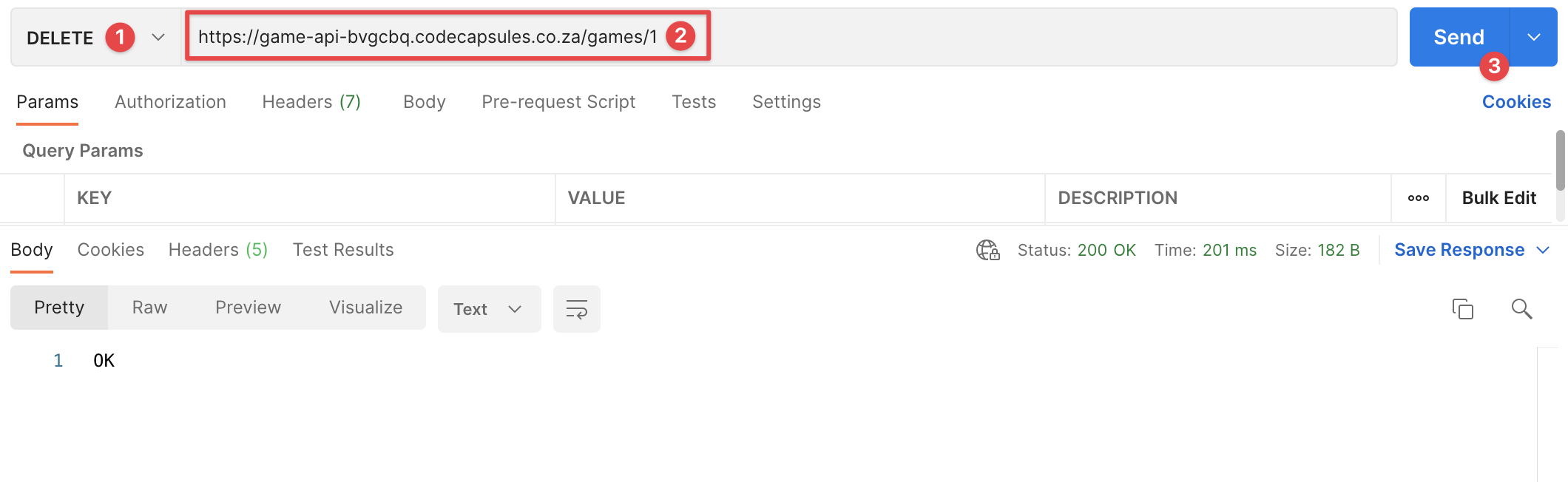Open the Cookies link
The height and width of the screenshot is (482, 1568).
[1515, 102]
